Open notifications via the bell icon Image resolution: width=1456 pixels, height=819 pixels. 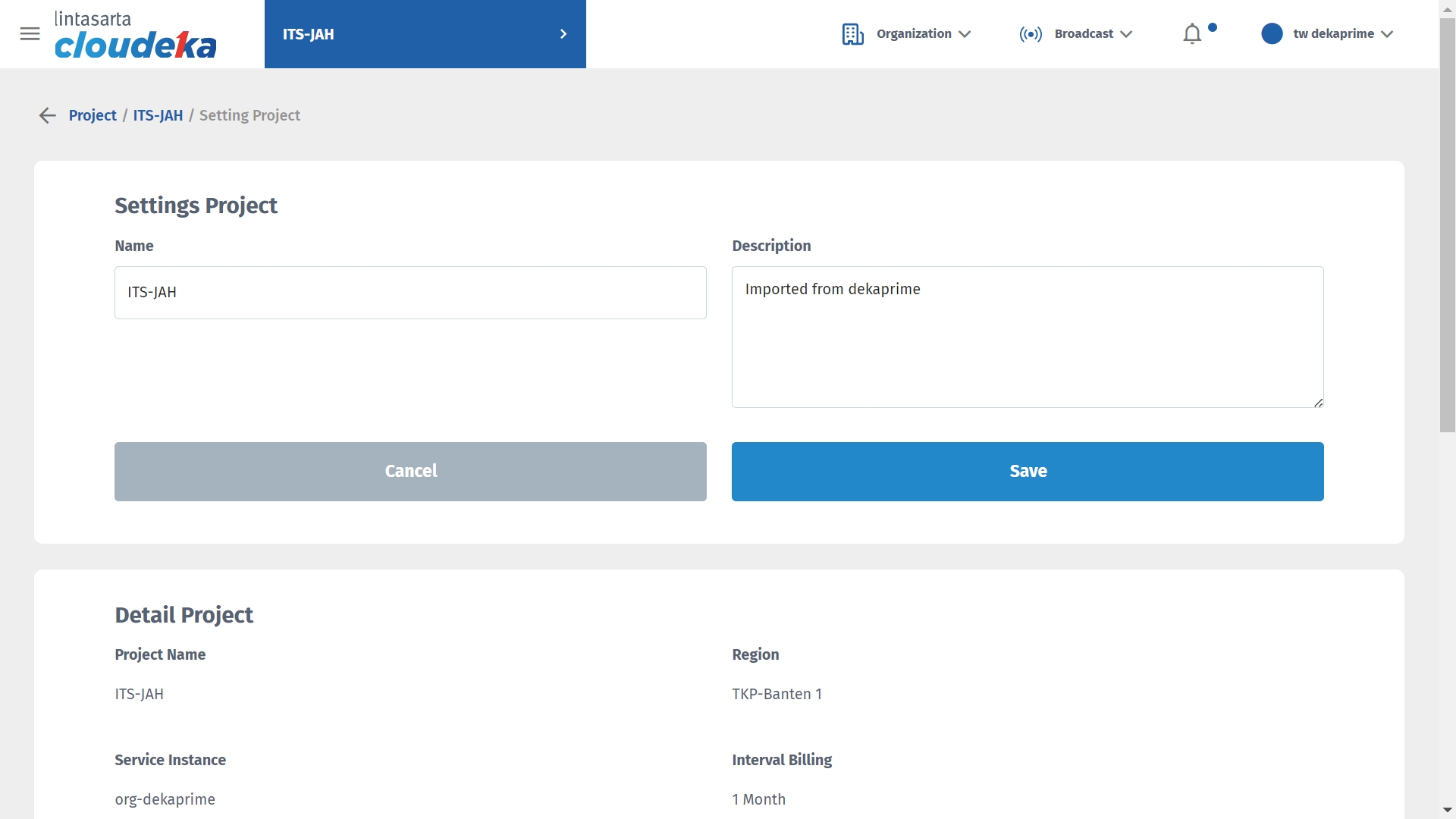pos(1192,34)
